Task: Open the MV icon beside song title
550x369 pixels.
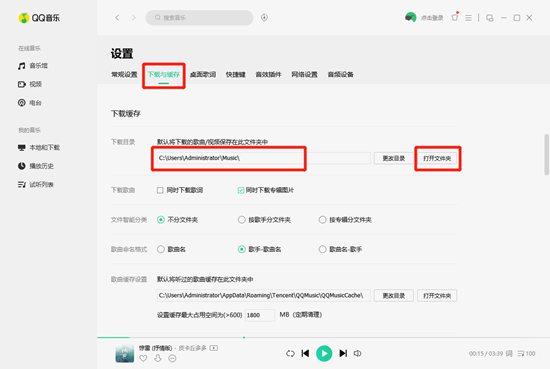Action: tap(214, 348)
